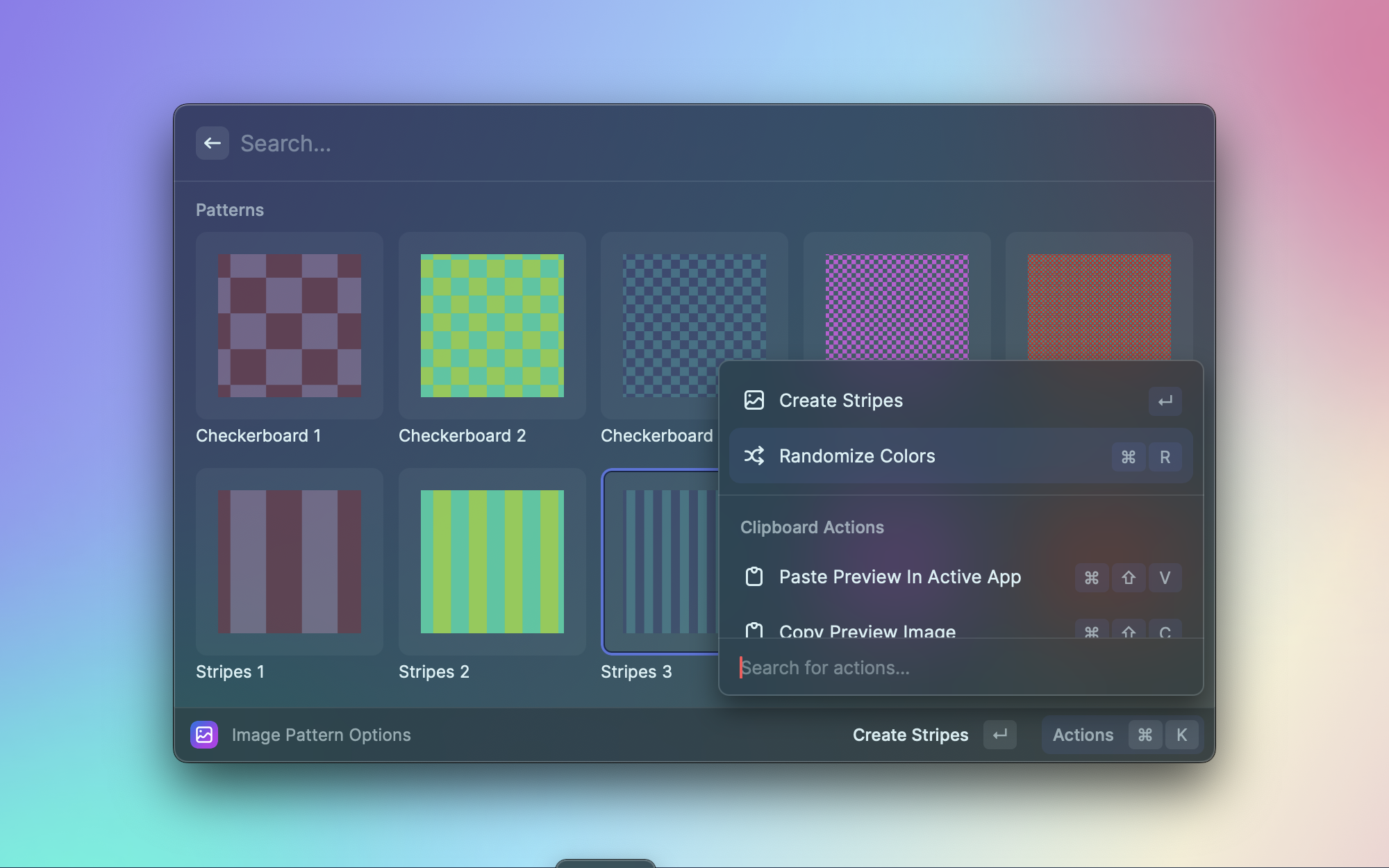Click the V key hint for Paste Preview
The height and width of the screenshot is (868, 1389).
1165,578
